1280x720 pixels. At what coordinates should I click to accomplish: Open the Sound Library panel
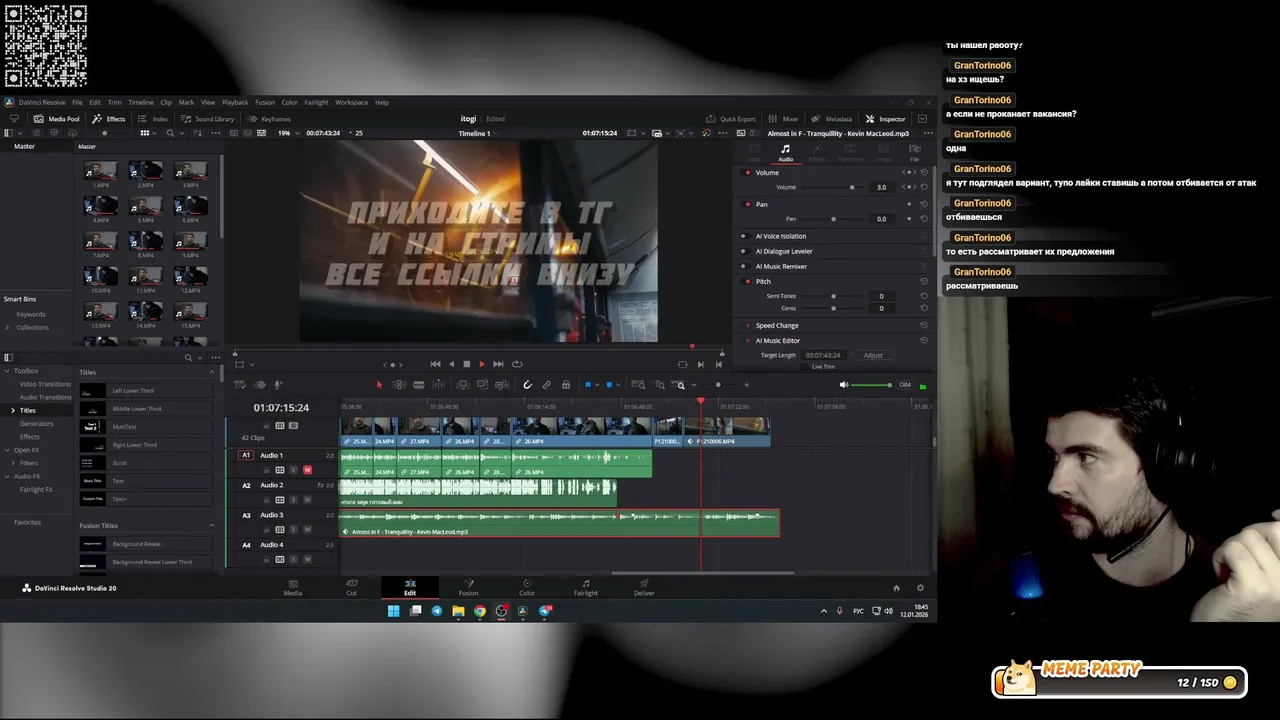click(x=207, y=119)
